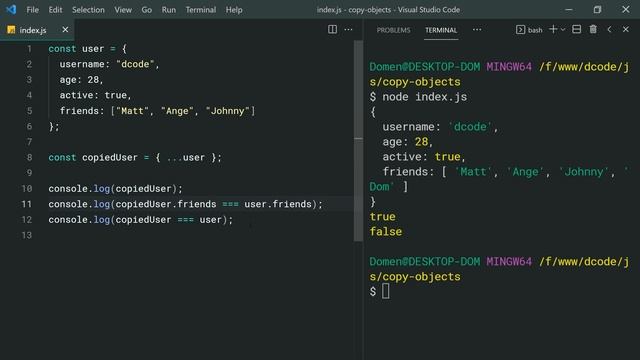Viewport: 640px width, 360px height.
Task: Create a new terminal with plus icon
Action: click(553, 29)
